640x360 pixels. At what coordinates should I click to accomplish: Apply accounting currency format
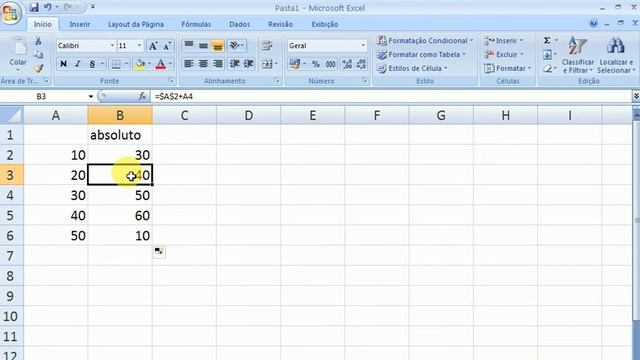pos(295,64)
